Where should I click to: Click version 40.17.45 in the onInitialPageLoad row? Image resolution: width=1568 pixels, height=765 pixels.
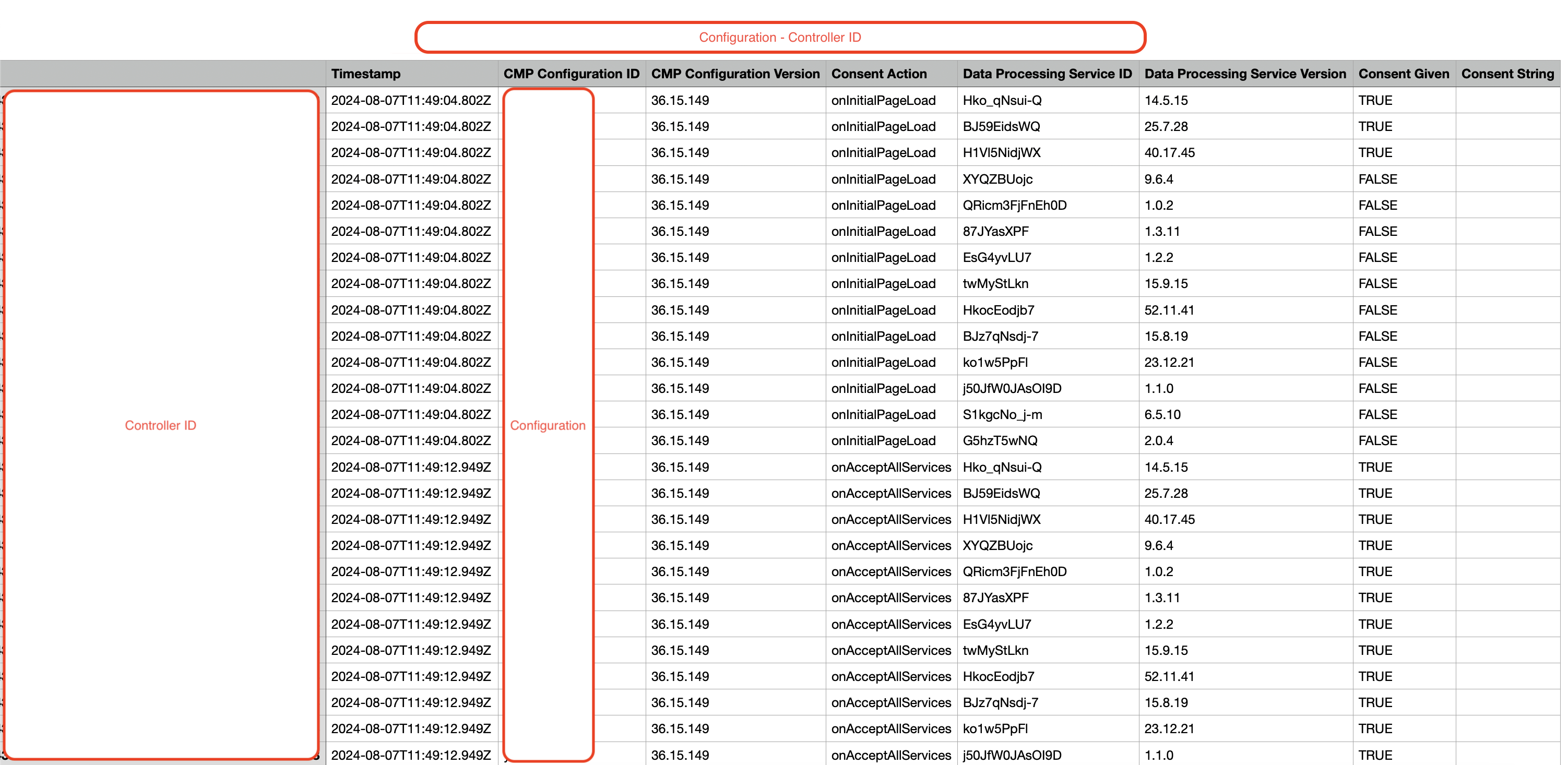click(x=1169, y=153)
